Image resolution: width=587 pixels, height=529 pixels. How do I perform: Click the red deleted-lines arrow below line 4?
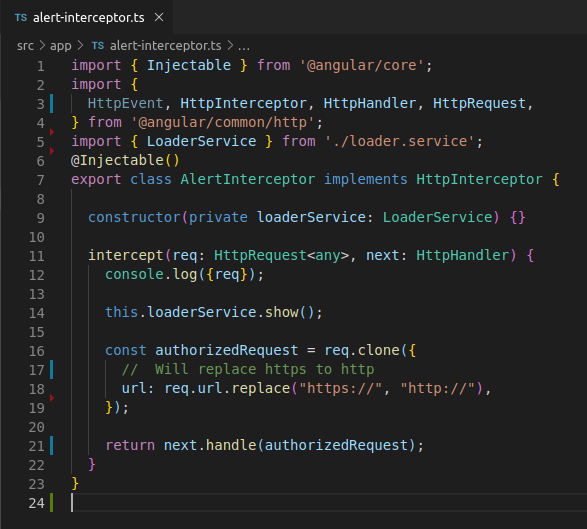tap(52, 132)
